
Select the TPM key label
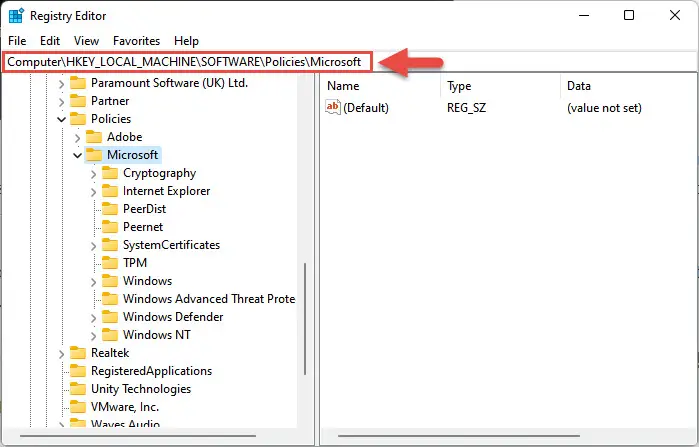tap(135, 262)
